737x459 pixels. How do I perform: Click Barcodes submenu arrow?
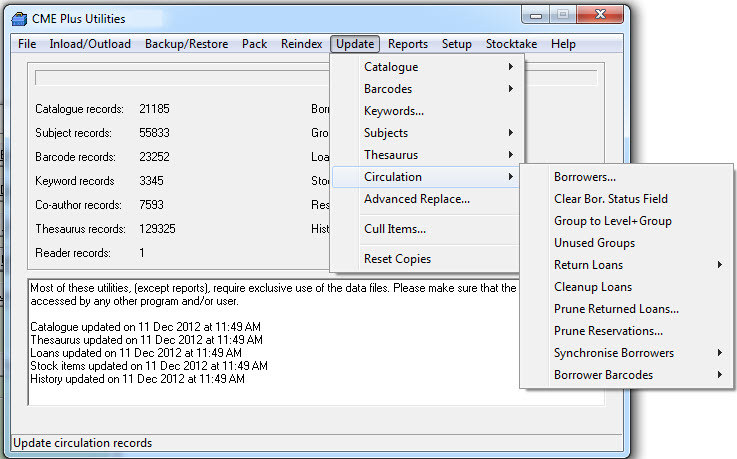[x=510, y=89]
